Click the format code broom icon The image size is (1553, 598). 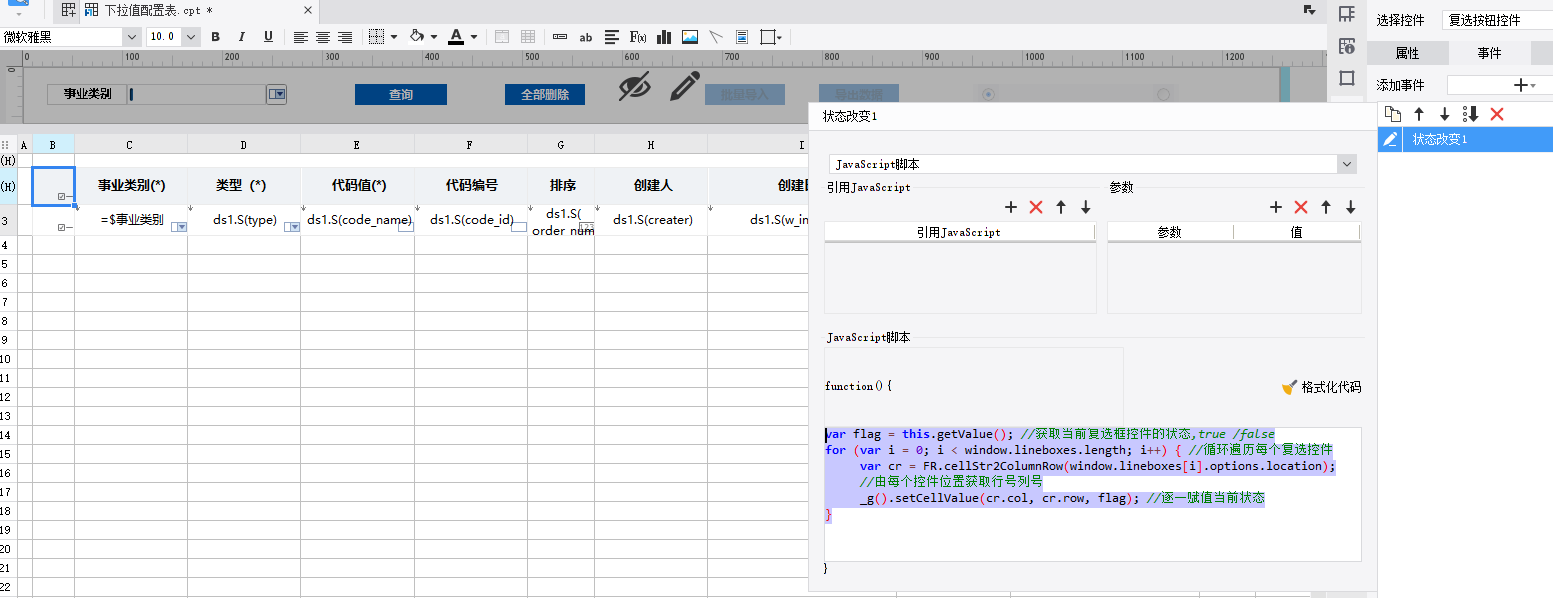point(1290,387)
